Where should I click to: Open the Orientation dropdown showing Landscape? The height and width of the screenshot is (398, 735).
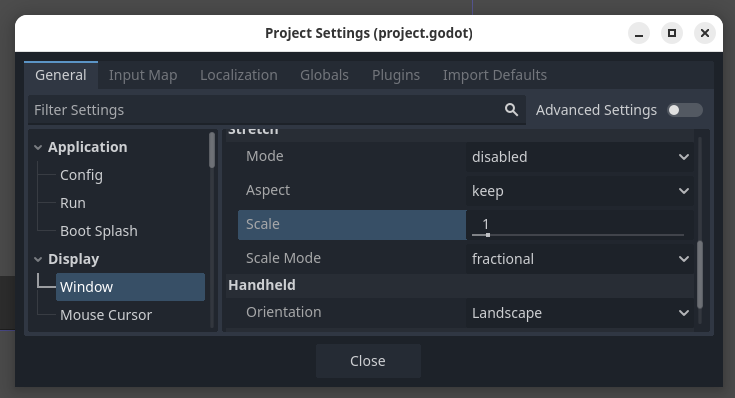[x=580, y=313]
